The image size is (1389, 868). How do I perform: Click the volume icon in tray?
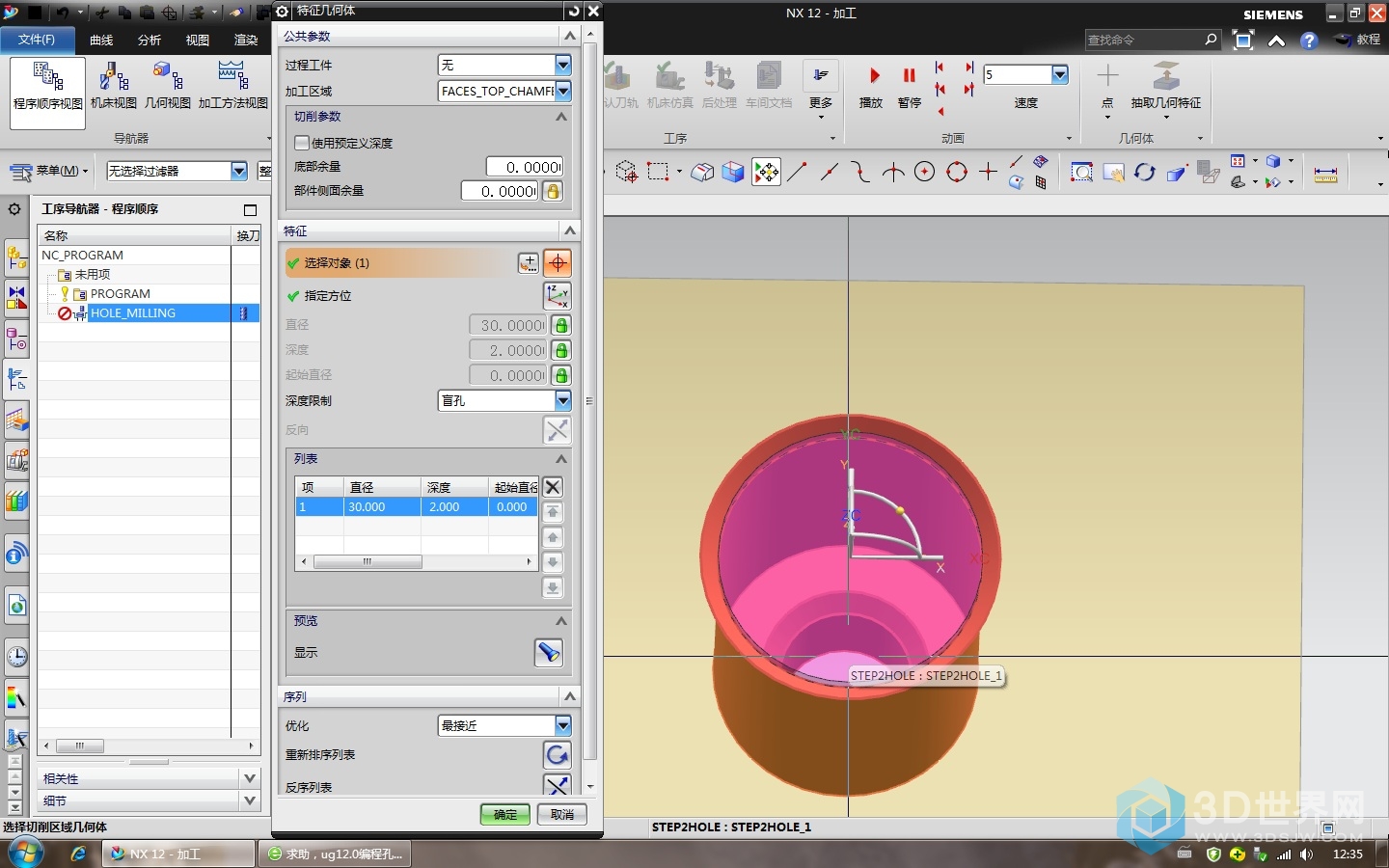[x=1306, y=854]
